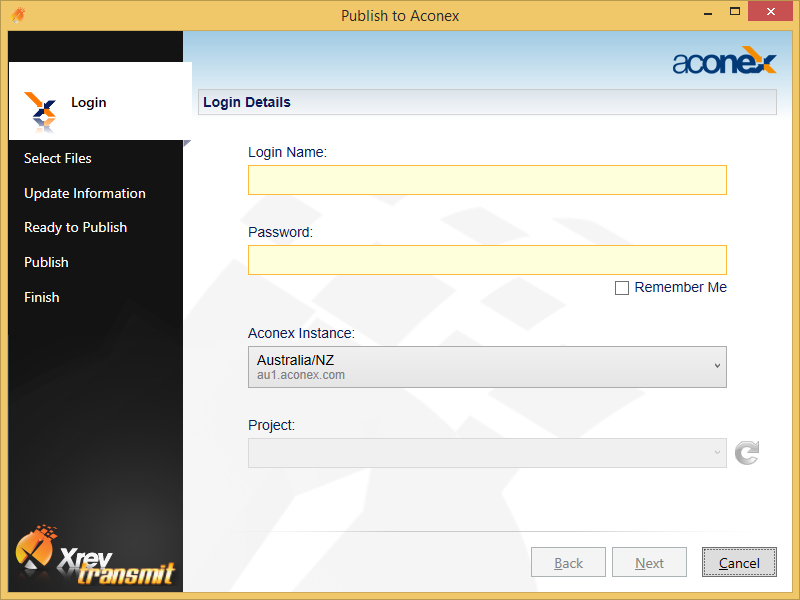Close the Publish to Aconex window

tap(770, 11)
